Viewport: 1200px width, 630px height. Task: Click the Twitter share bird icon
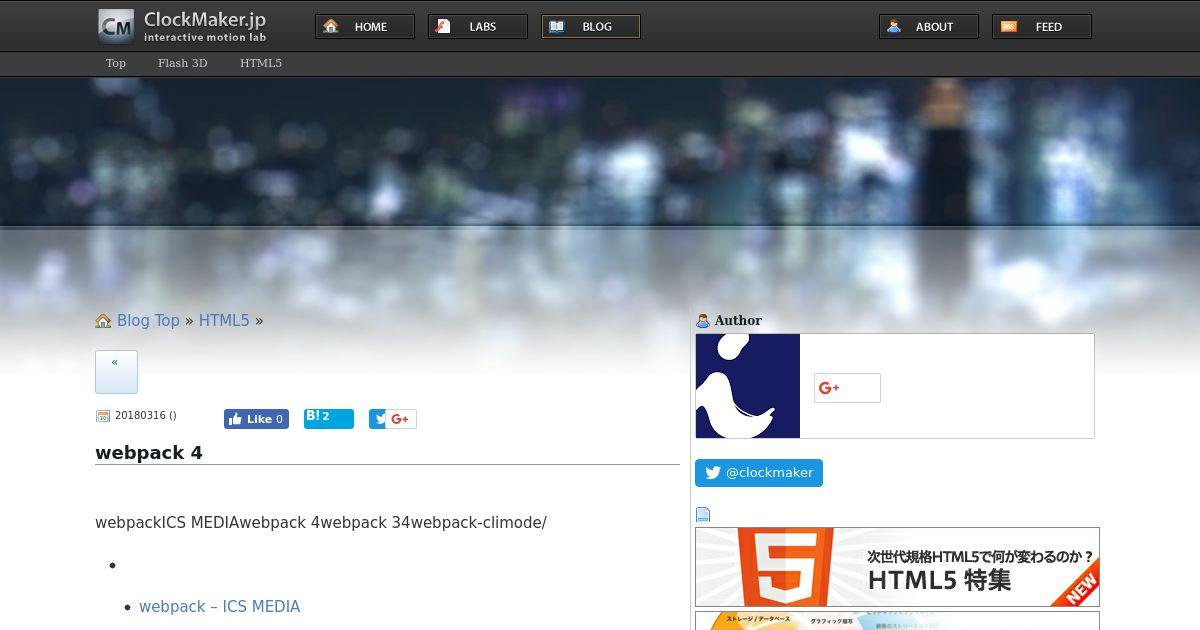tap(377, 419)
